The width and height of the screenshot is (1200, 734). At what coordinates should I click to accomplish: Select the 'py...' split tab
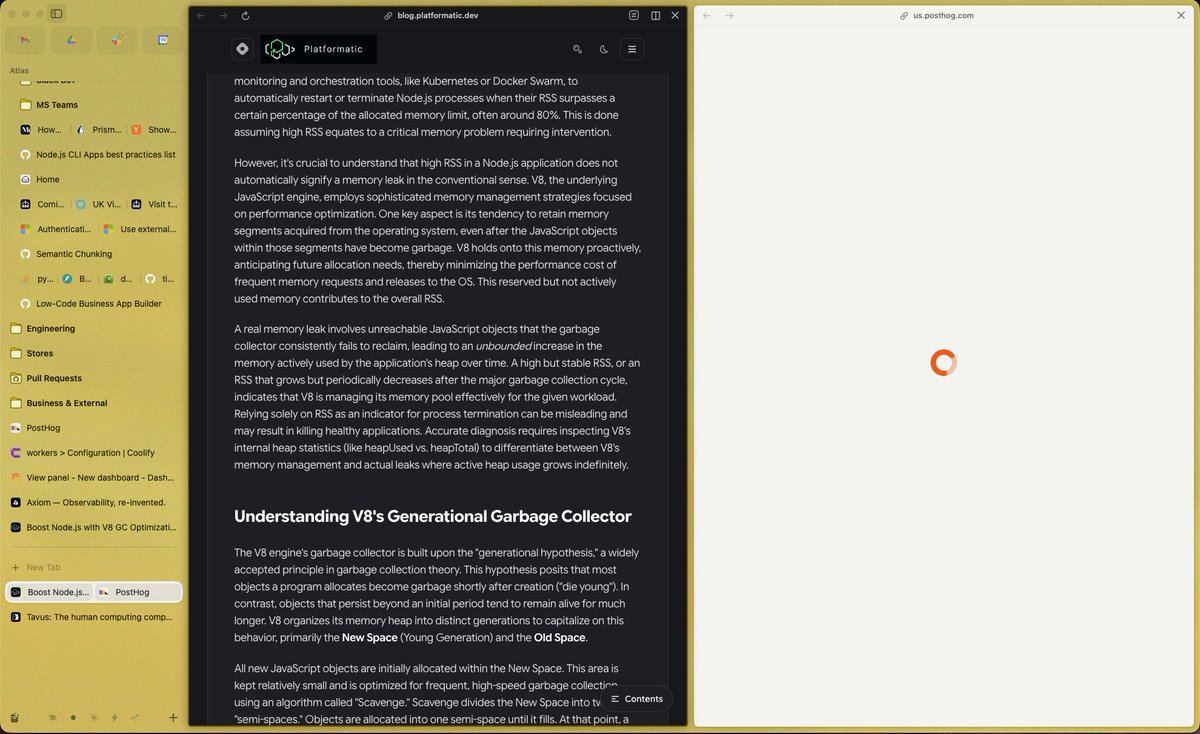click(x=36, y=279)
